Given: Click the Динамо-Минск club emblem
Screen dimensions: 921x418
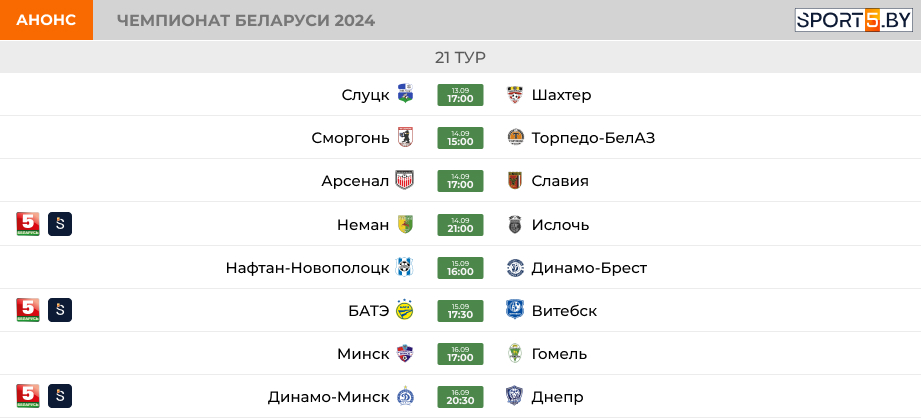Looking at the screenshot, I should [405, 396].
